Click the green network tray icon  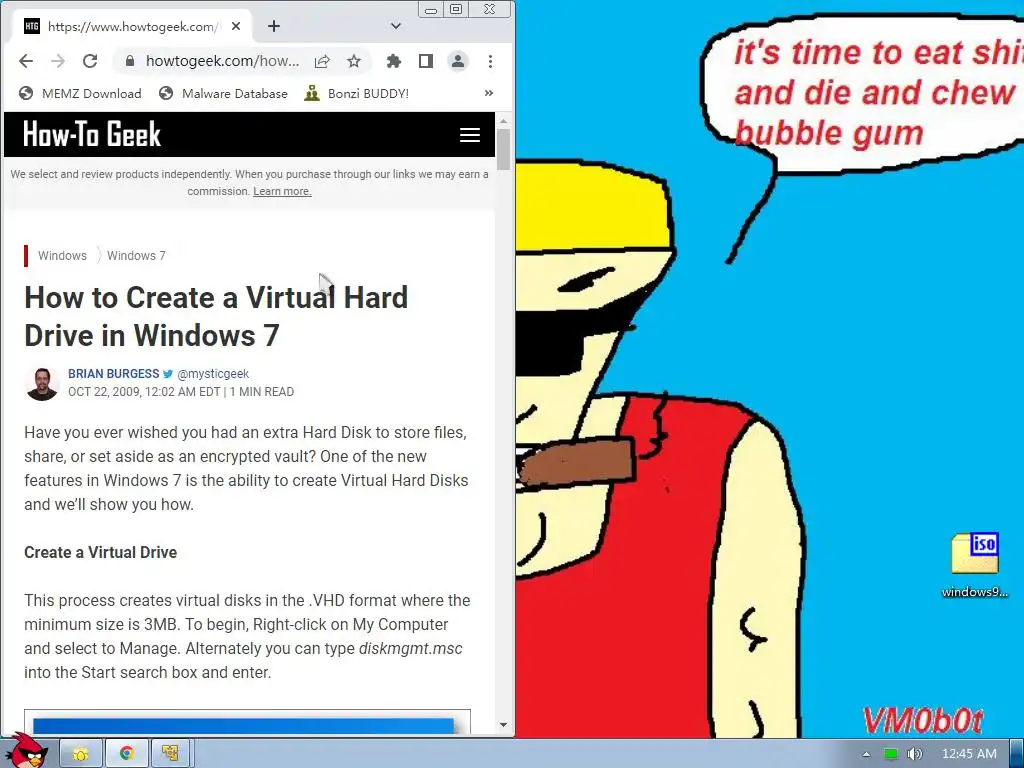(891, 754)
